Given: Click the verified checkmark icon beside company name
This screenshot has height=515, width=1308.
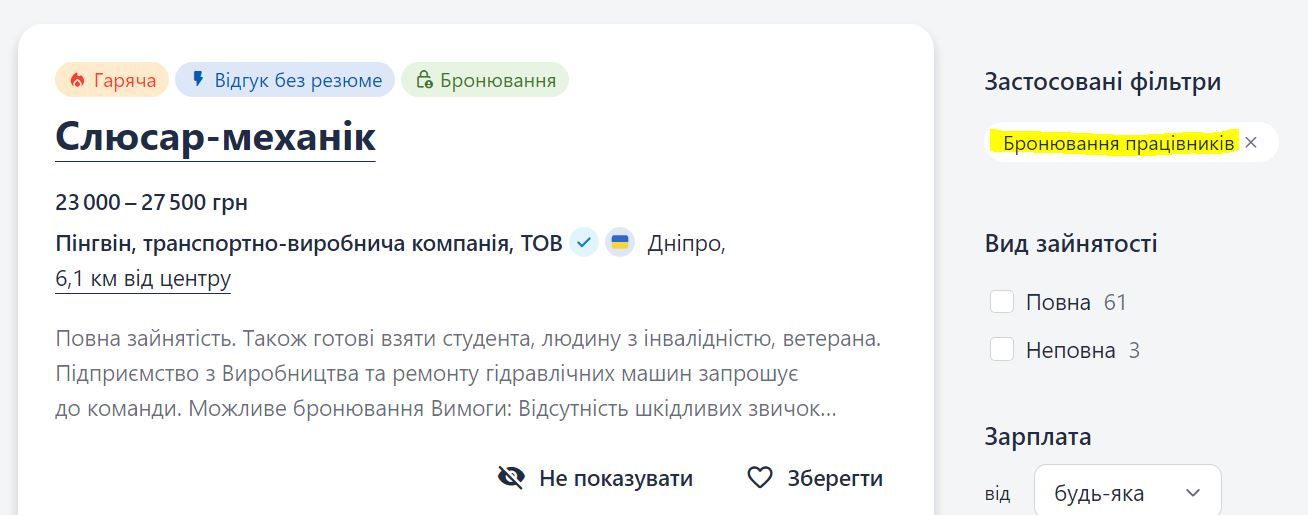Looking at the screenshot, I should click(x=584, y=243).
